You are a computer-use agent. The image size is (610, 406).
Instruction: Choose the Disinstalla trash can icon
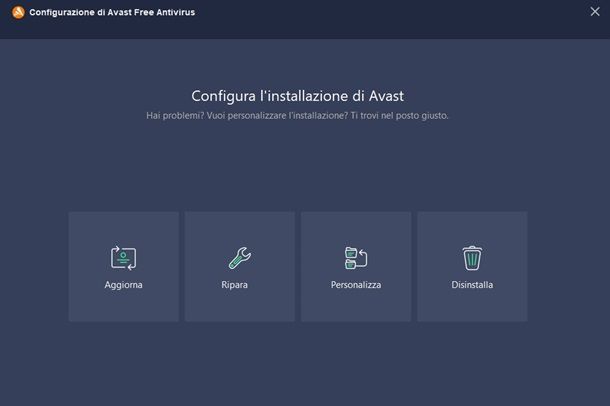coord(472,258)
